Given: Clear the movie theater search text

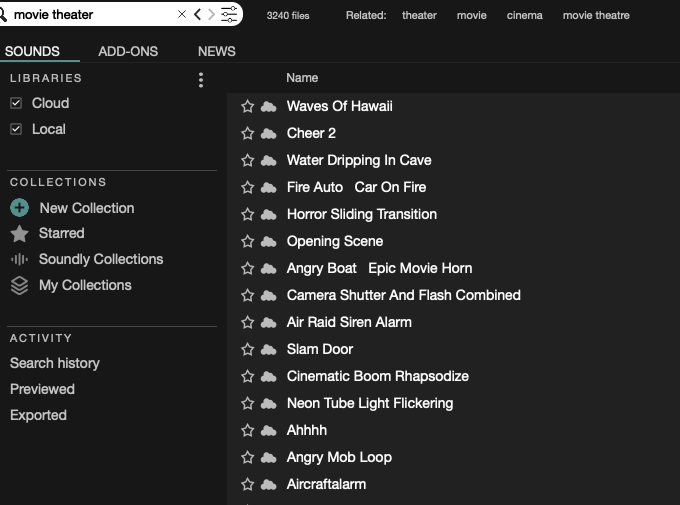Looking at the screenshot, I should pyautogui.click(x=182, y=14).
